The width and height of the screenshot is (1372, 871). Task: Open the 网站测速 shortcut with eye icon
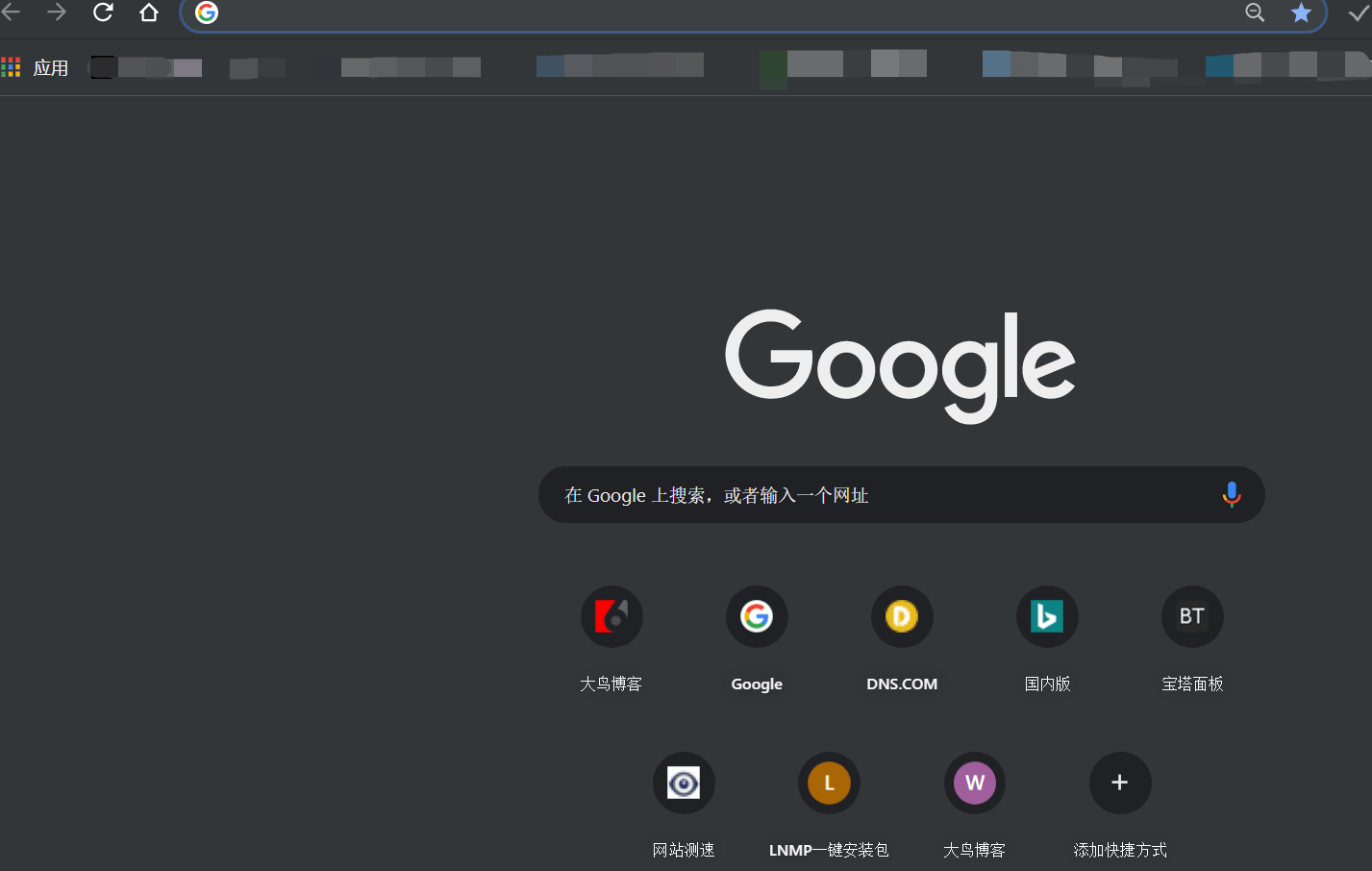(684, 783)
